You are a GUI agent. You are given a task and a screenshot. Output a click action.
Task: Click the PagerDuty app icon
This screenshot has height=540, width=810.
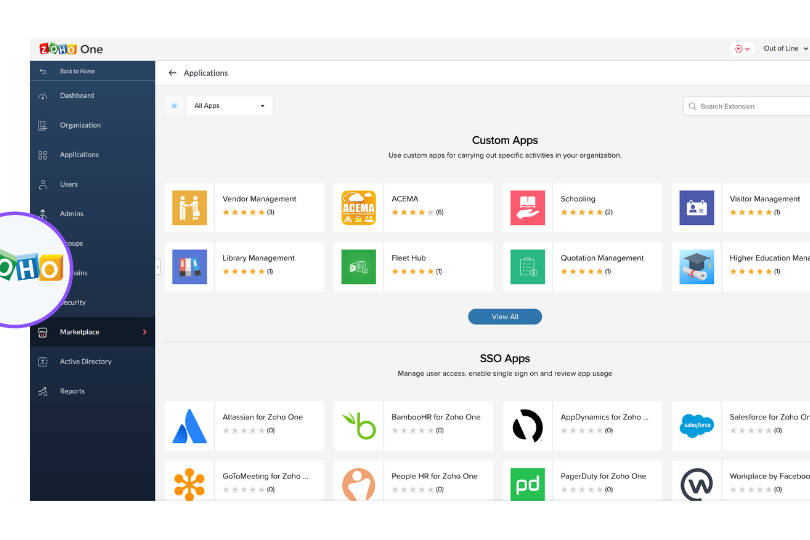(x=527, y=485)
